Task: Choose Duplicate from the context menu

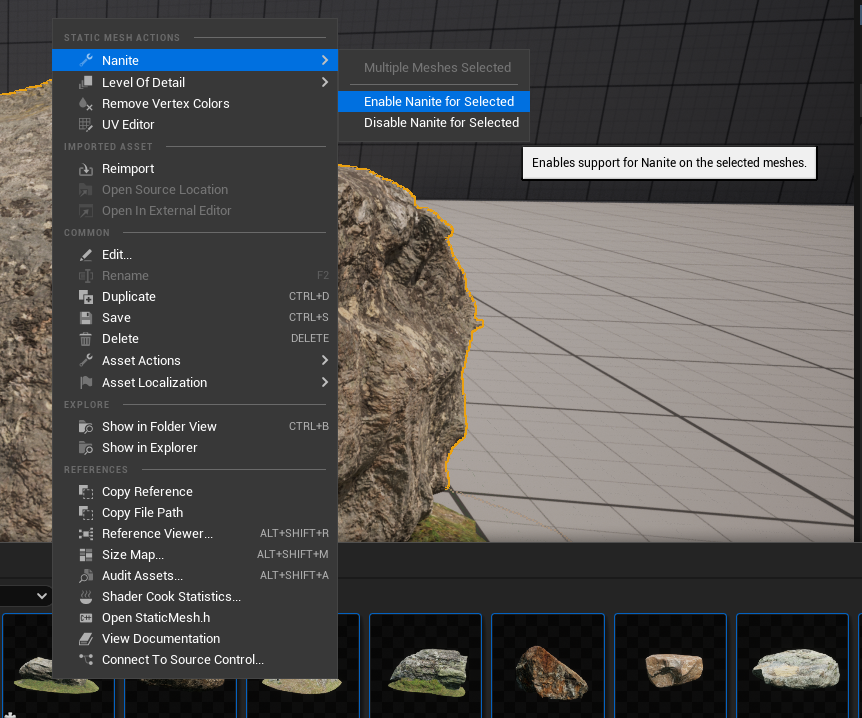Action: (195, 297)
